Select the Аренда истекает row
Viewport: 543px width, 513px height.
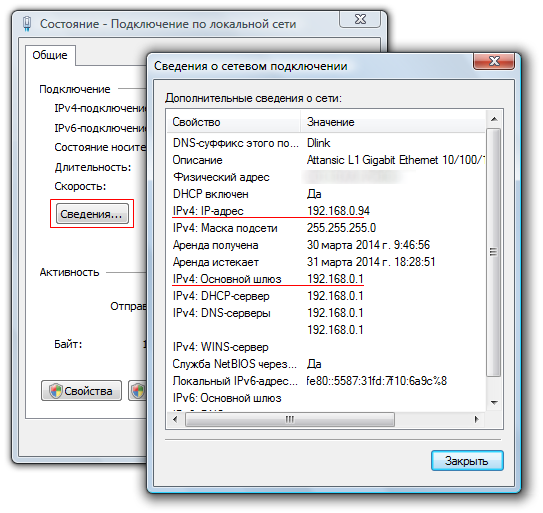tap(326, 262)
